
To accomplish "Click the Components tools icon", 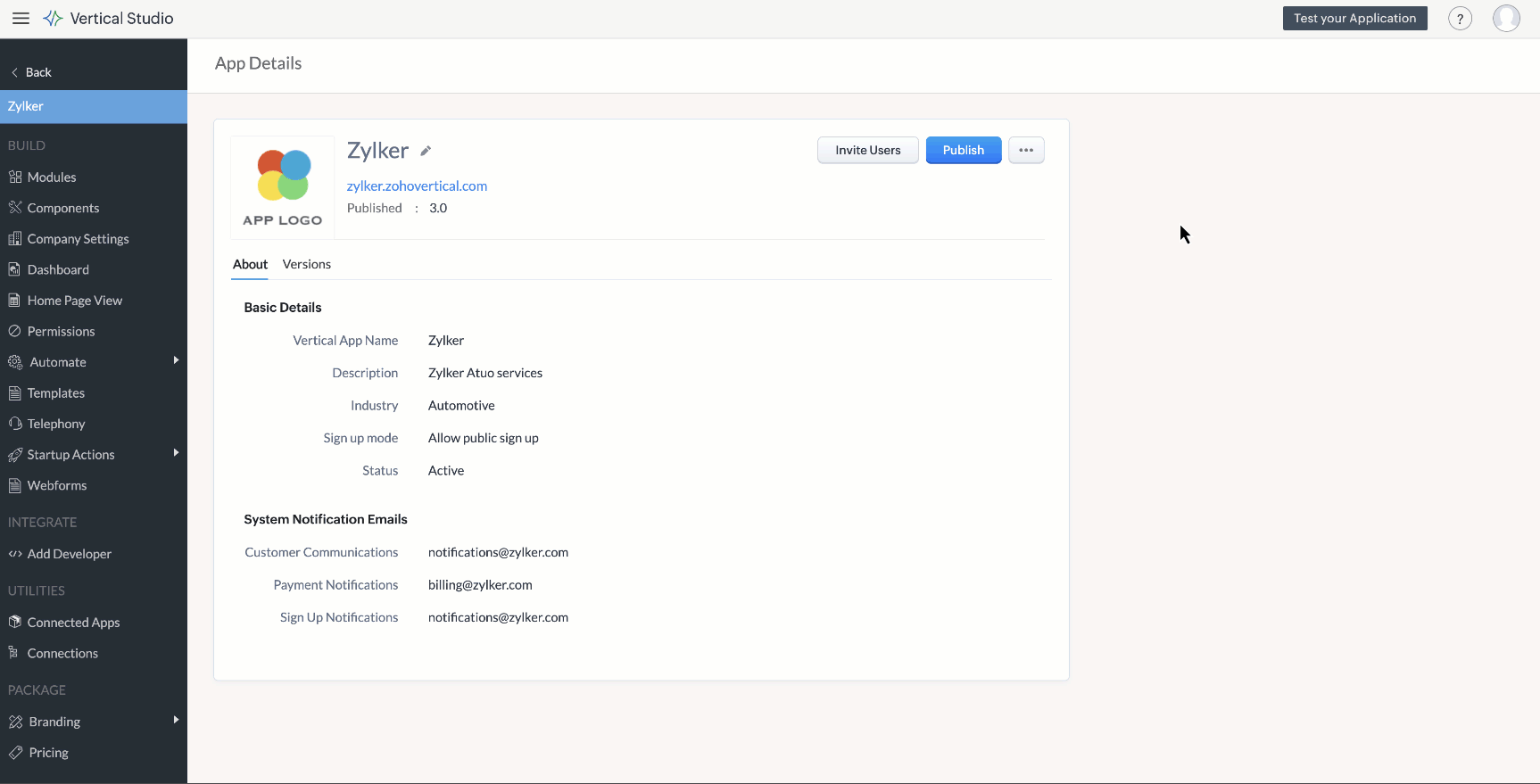I will 15,208.
